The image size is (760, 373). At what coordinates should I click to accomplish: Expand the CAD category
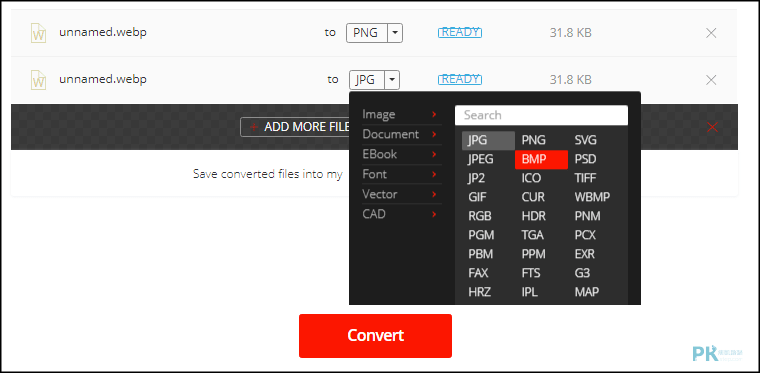point(401,214)
